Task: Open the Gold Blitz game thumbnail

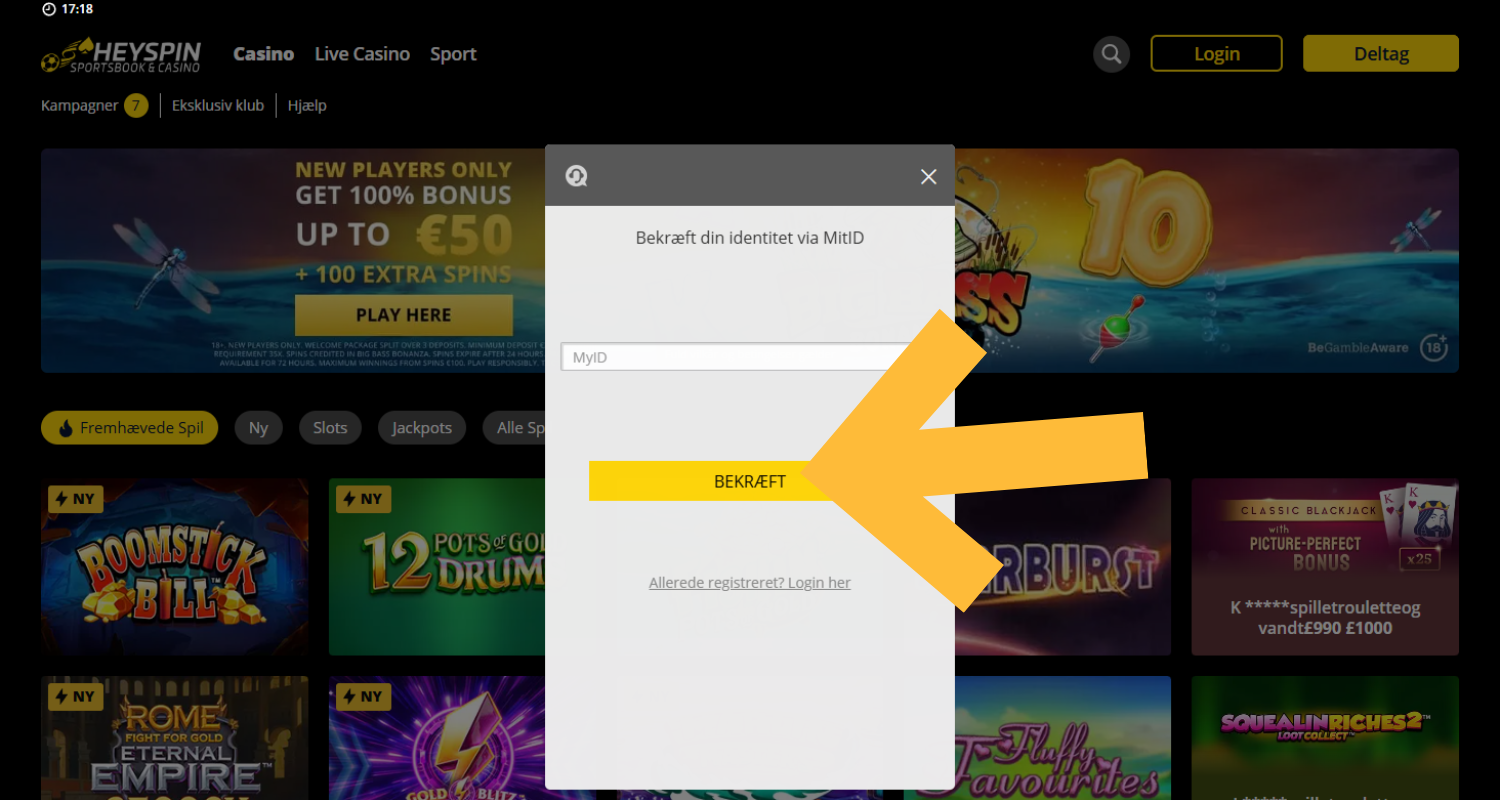Action: [437, 738]
